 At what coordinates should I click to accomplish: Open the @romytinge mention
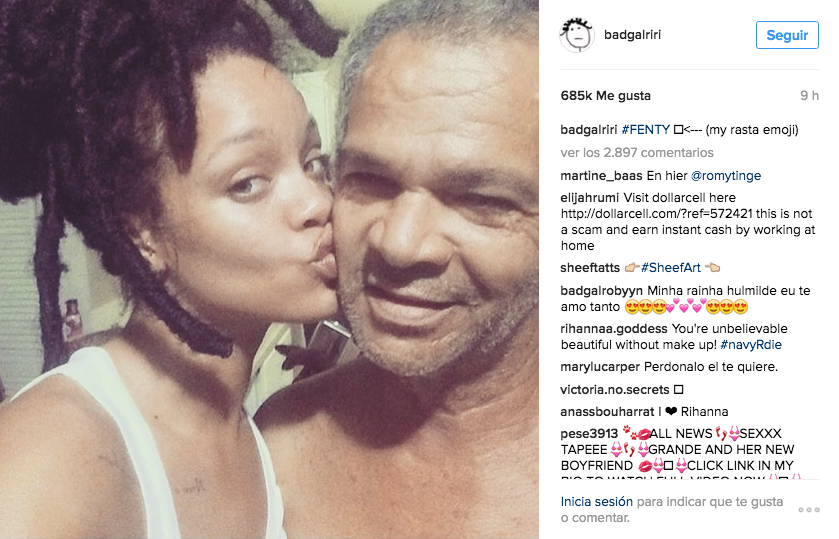click(x=726, y=176)
